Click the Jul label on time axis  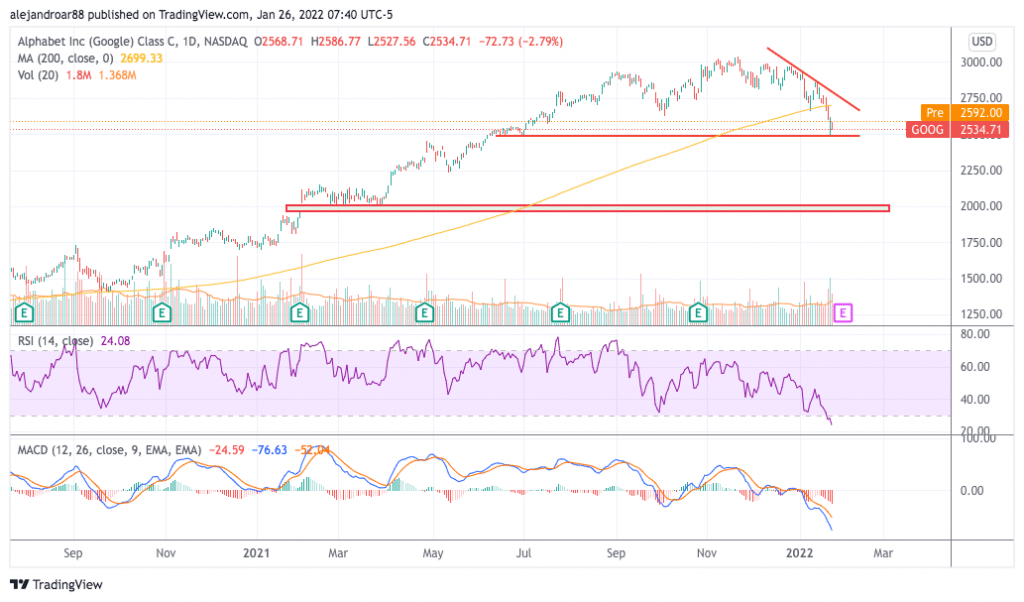click(x=523, y=553)
